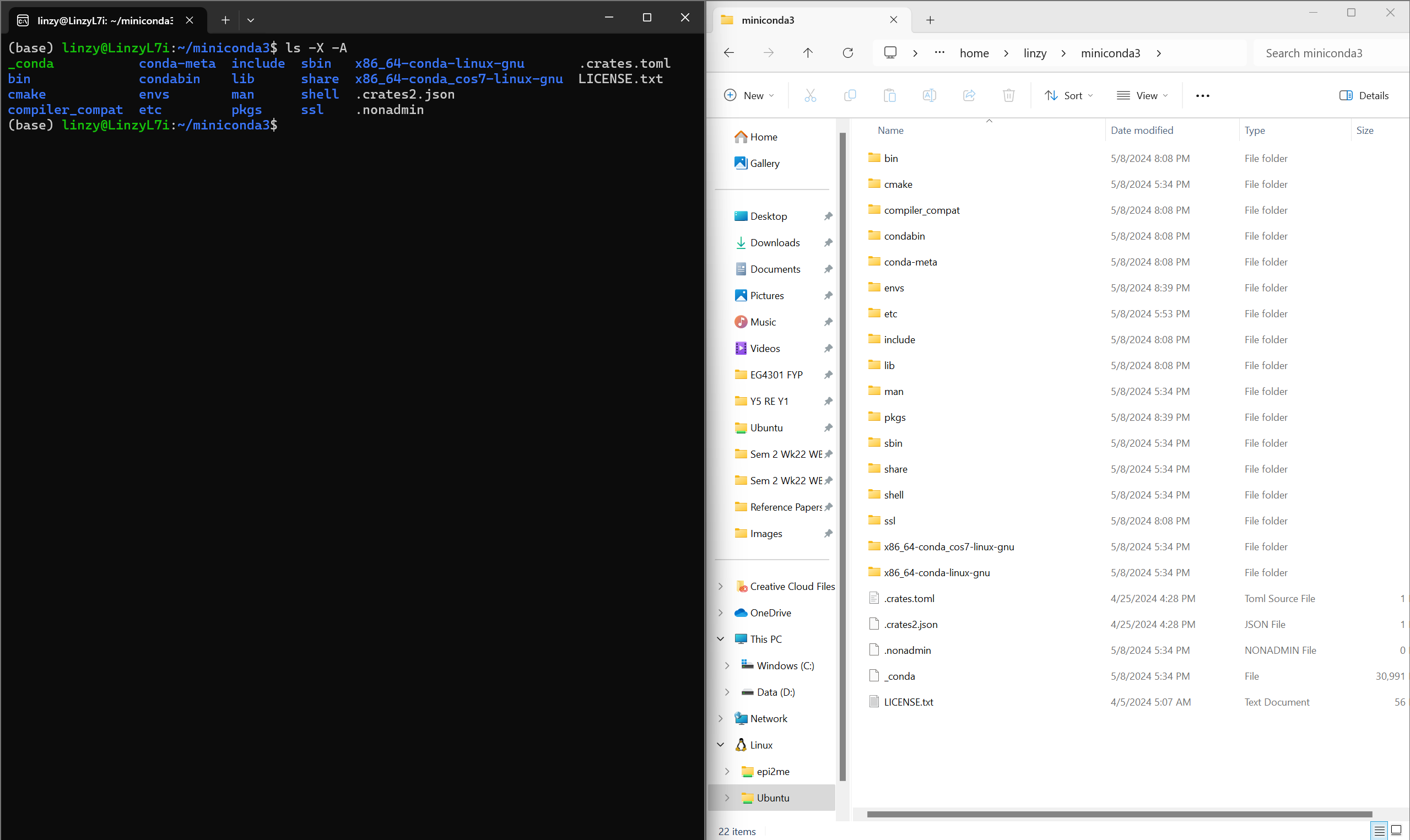Click the Copy icon in Explorer toolbar
This screenshot has width=1410, height=840.
tap(850, 96)
